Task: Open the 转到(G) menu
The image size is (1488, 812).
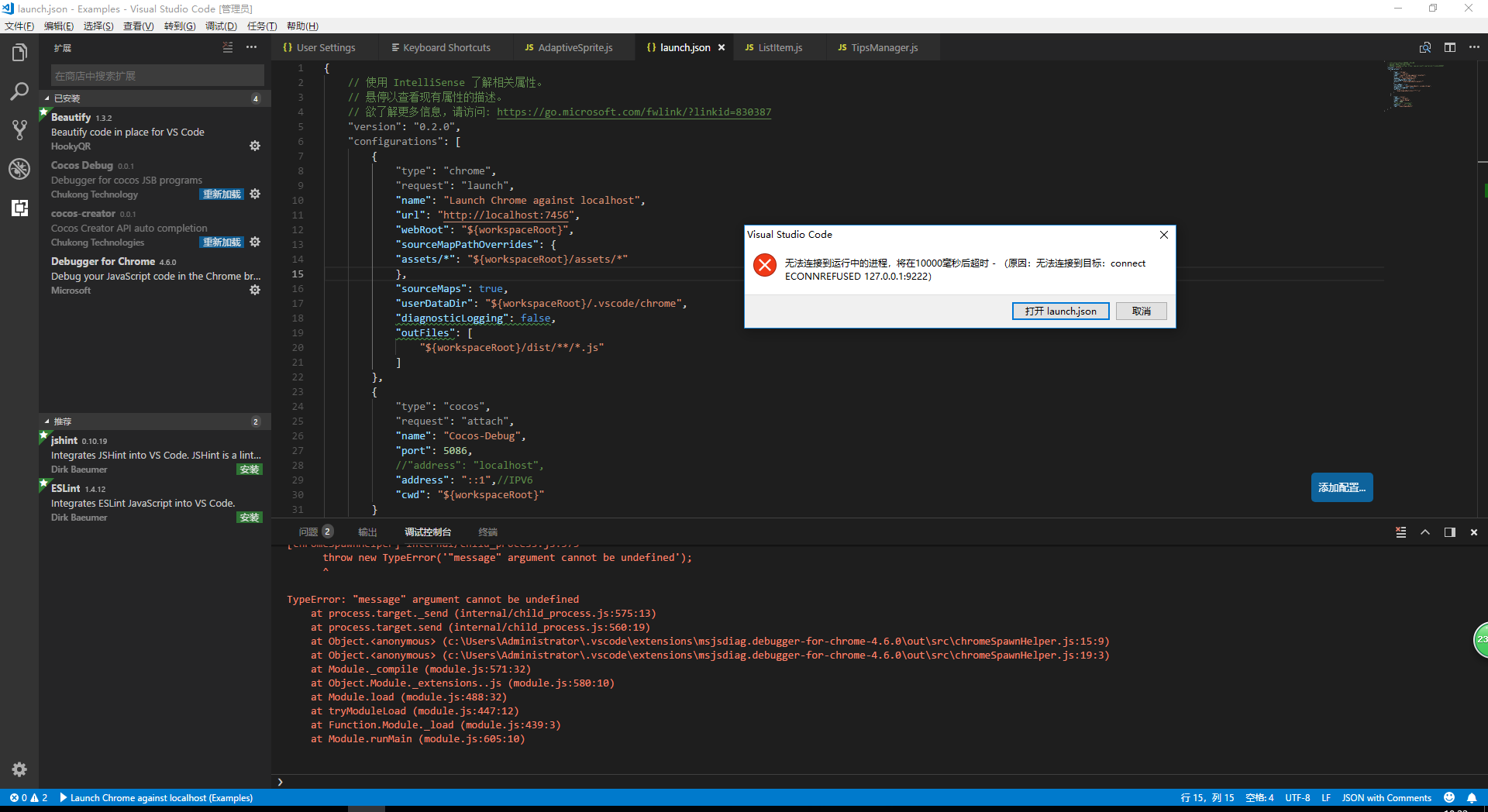Action: pos(180,26)
